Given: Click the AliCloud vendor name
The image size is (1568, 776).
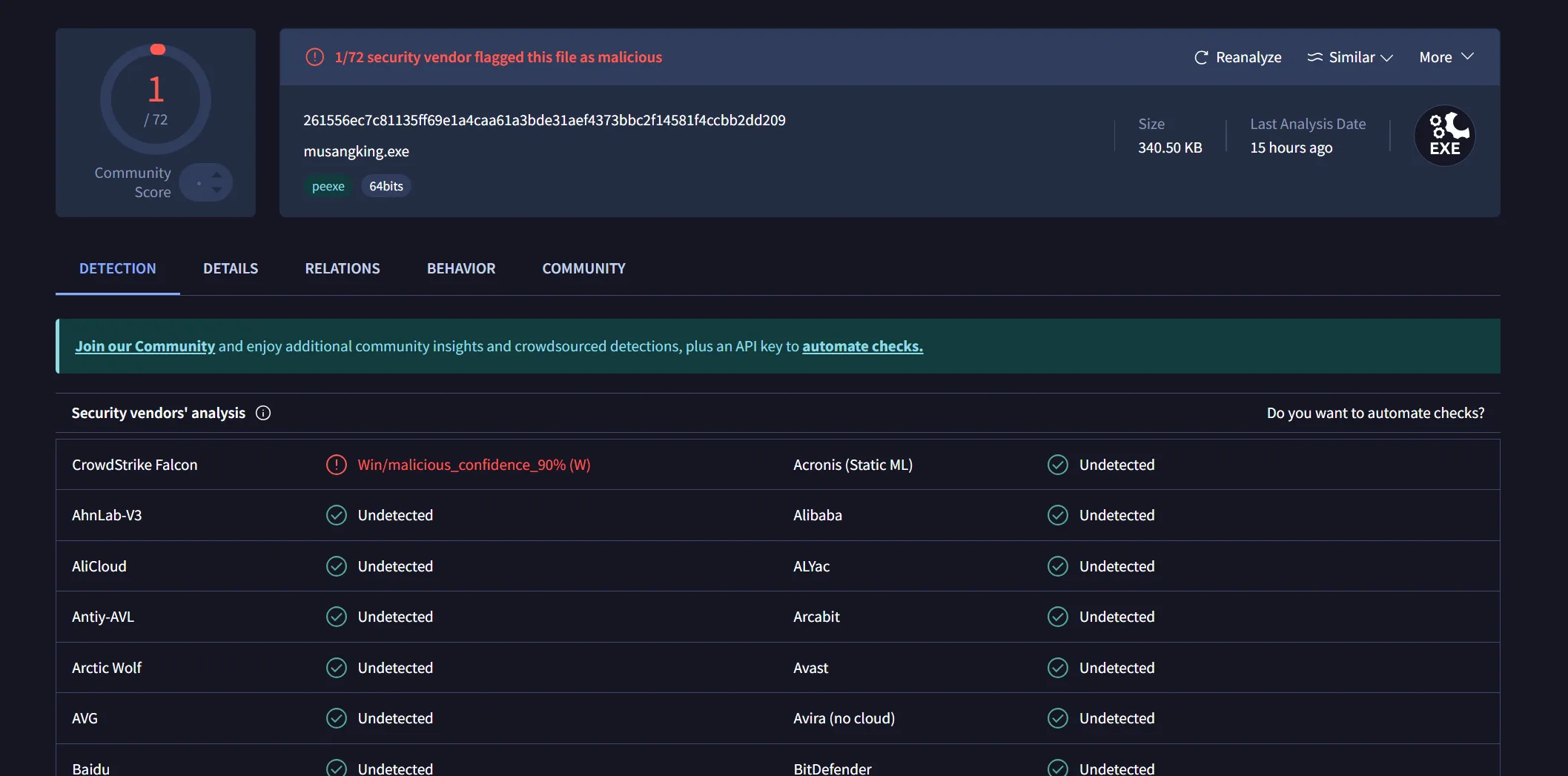Looking at the screenshot, I should pos(99,566).
